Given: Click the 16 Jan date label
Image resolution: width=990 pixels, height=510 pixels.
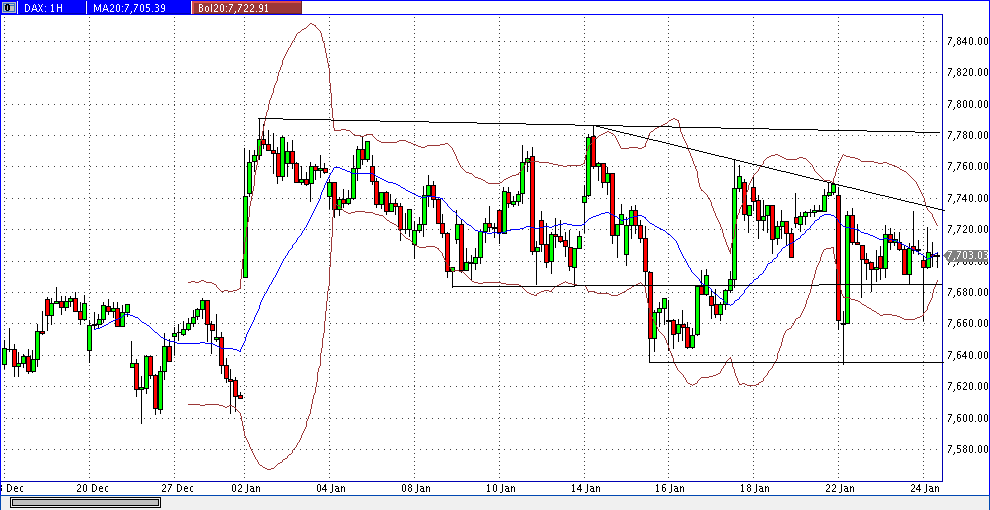Looking at the screenshot, I should [670, 488].
